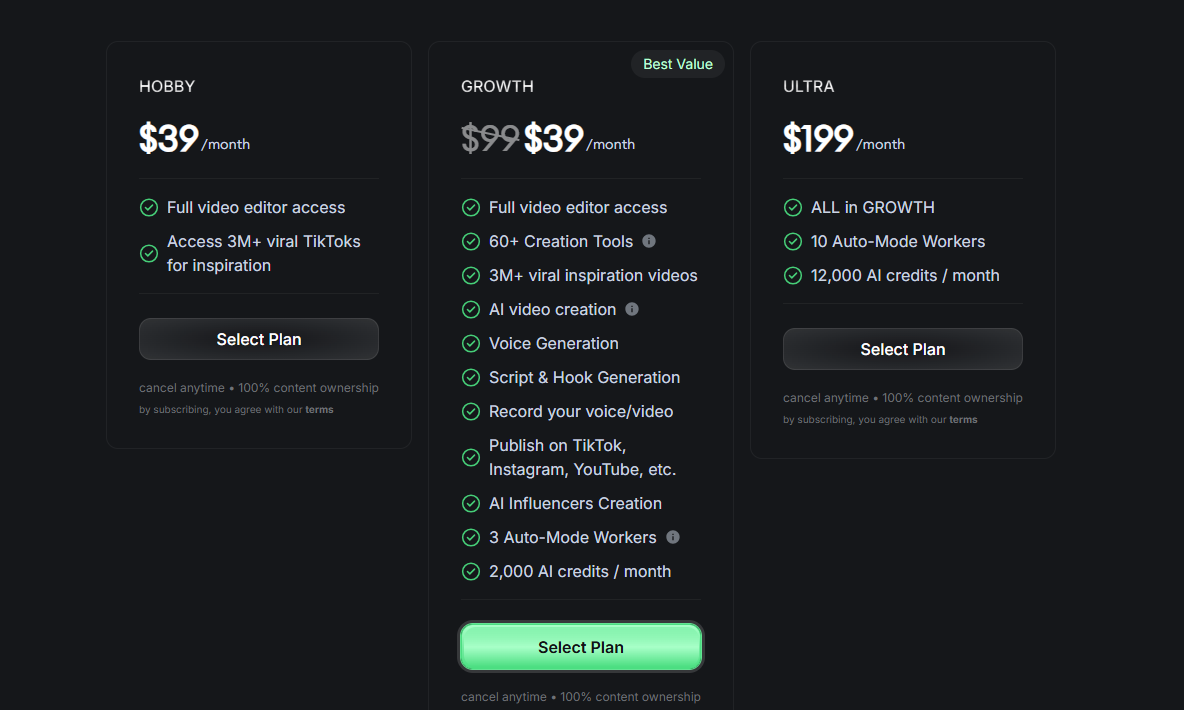Click Publish on TikTok, Instagram feature text
The image size is (1184, 710).
click(582, 458)
